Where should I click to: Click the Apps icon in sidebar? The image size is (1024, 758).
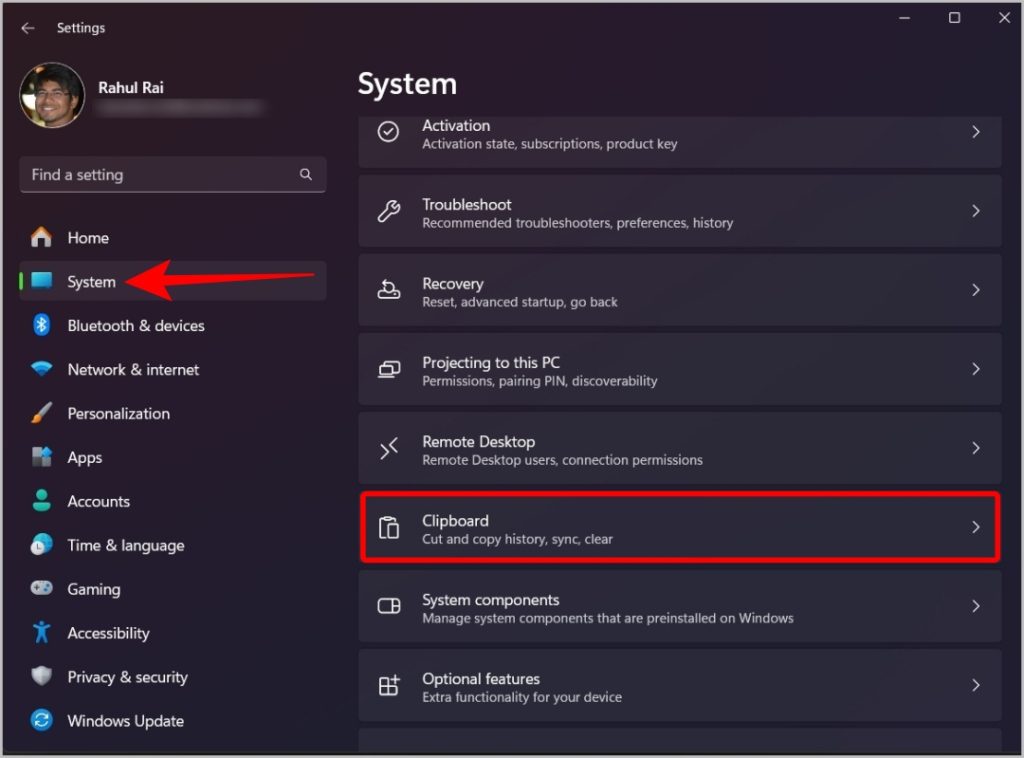tap(42, 456)
